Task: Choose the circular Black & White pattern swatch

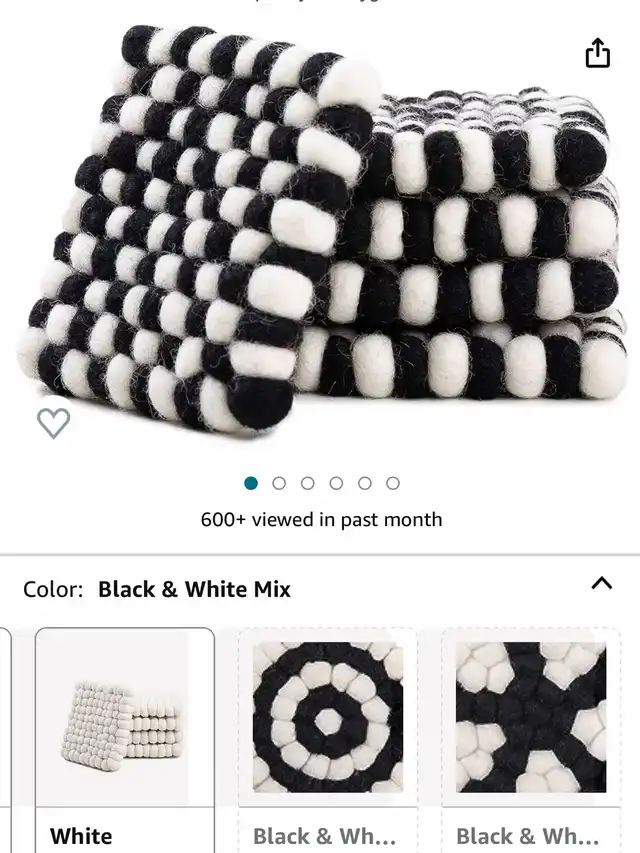Action: 328,740
